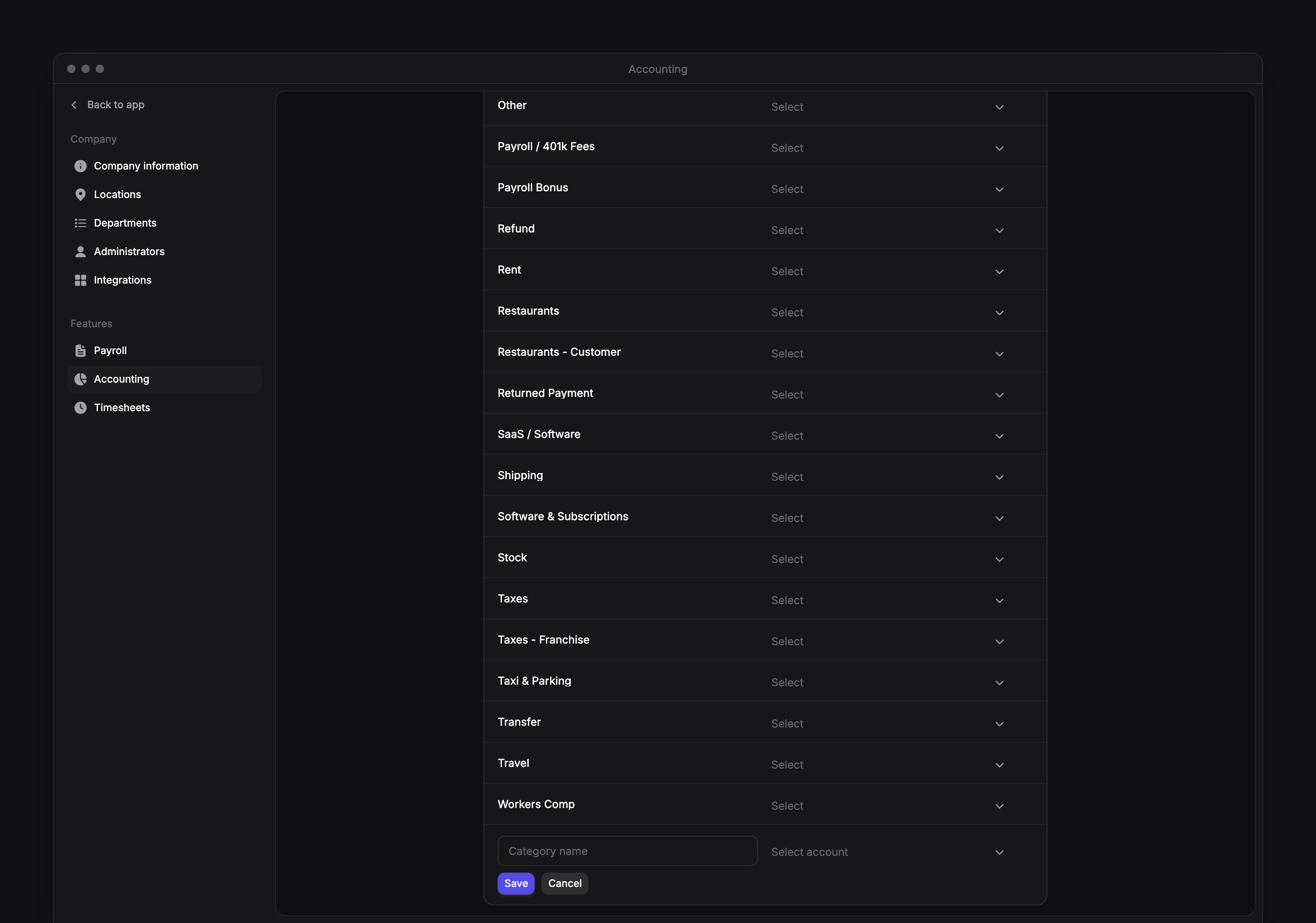The height and width of the screenshot is (923, 1316).
Task: Expand the Taxi & Parking chevron
Action: 1000,683
